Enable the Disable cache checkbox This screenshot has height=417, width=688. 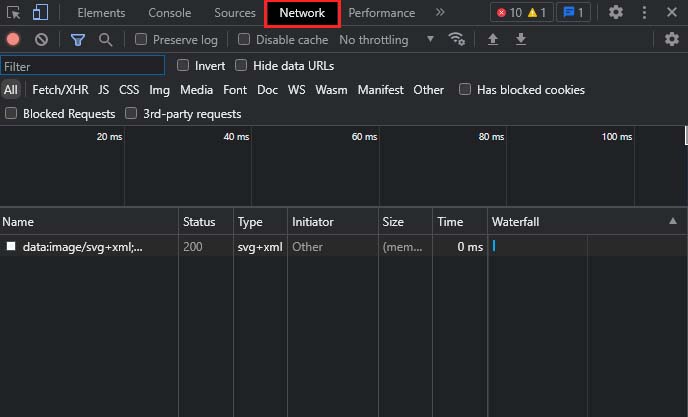point(244,40)
